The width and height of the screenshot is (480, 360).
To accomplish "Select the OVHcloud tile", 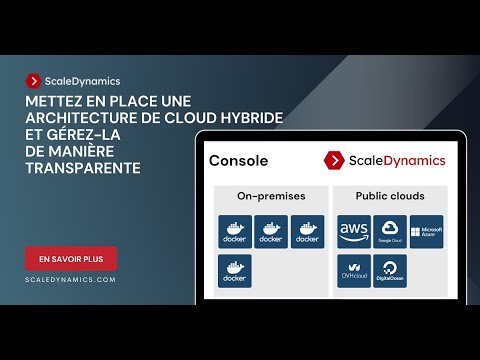I will (x=354, y=271).
